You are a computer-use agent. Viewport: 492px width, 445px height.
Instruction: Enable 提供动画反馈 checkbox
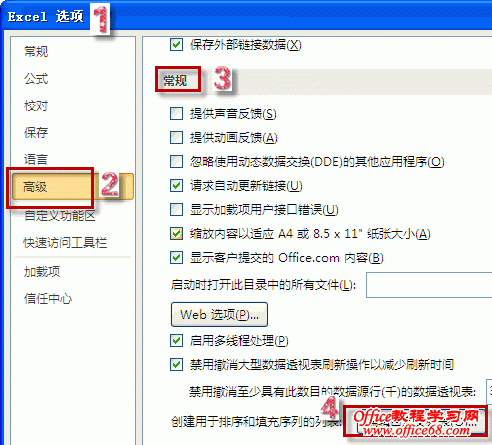click(x=176, y=137)
